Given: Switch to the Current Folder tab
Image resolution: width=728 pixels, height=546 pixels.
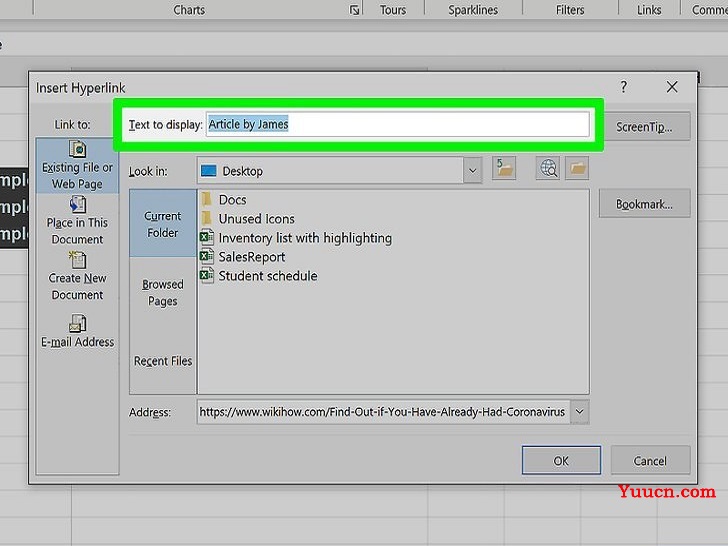Looking at the screenshot, I should coord(162,224).
